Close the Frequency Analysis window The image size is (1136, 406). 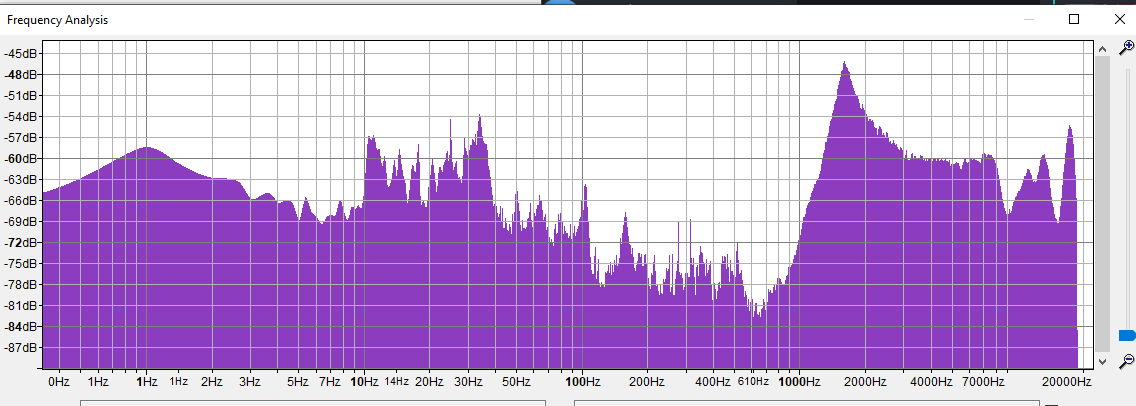pos(1118,20)
